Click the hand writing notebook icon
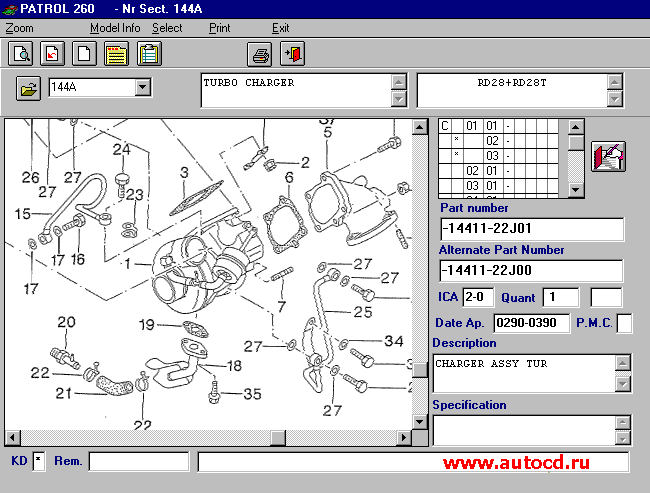650x493 pixels. (x=608, y=157)
